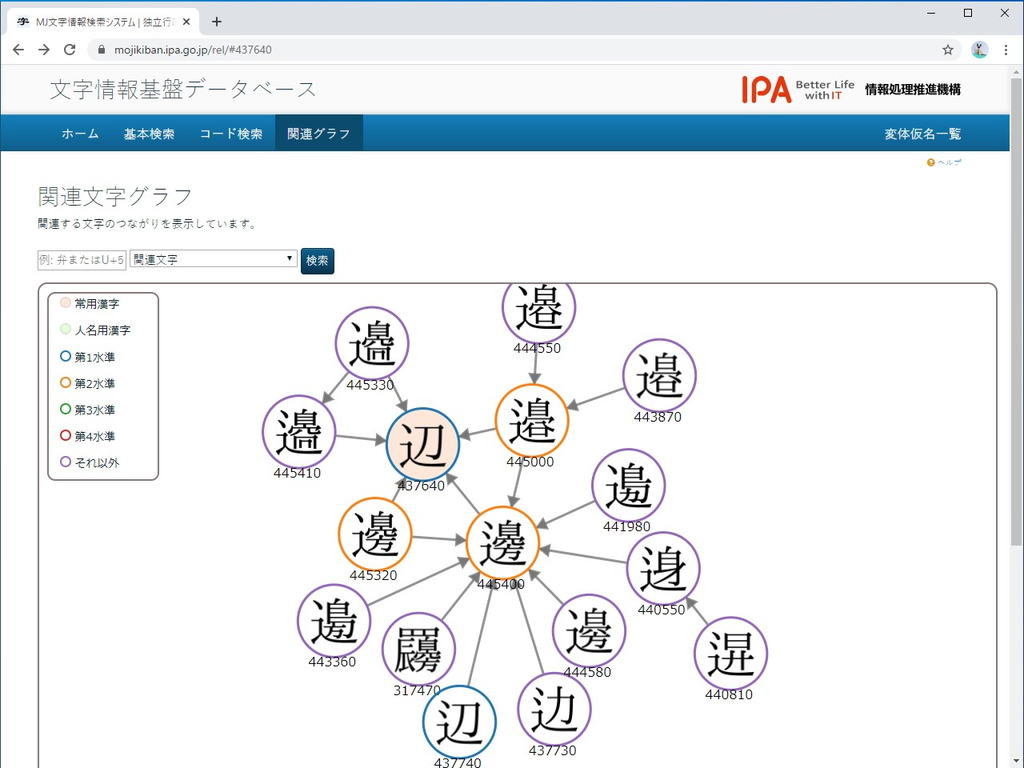Open the ヘルプ question mark icon

click(929, 162)
